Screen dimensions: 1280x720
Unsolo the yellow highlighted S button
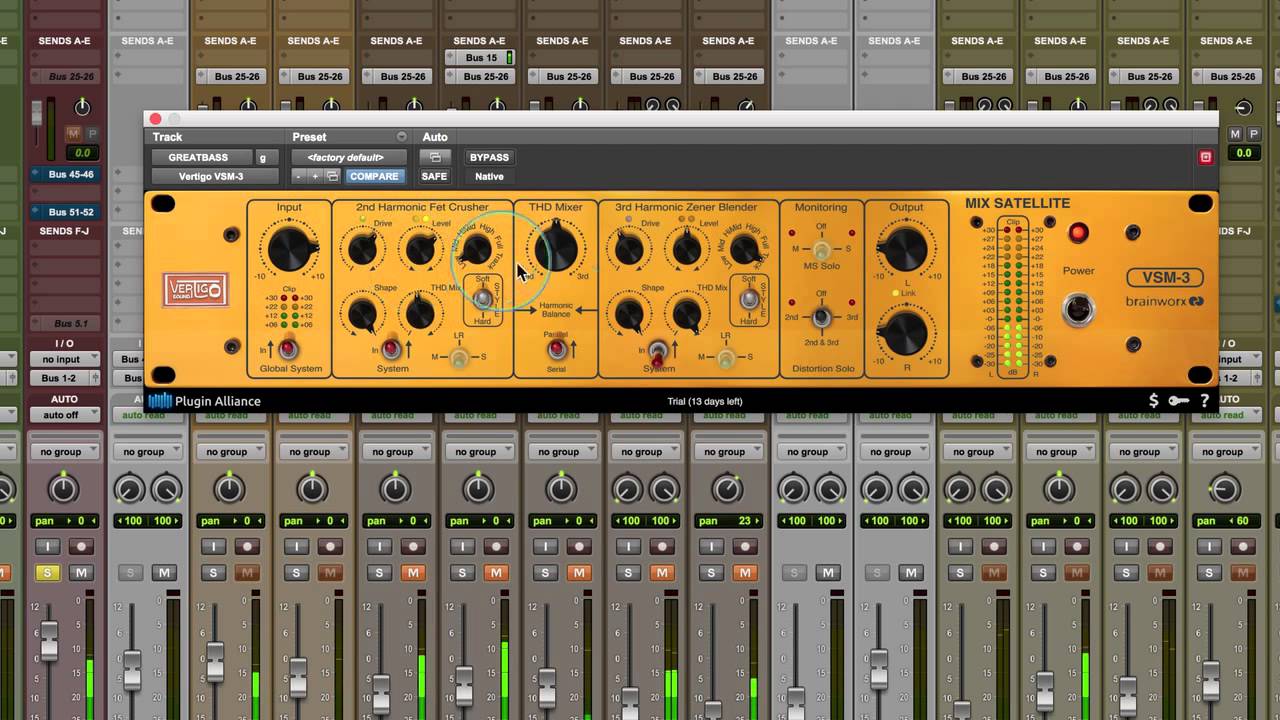tap(47, 573)
